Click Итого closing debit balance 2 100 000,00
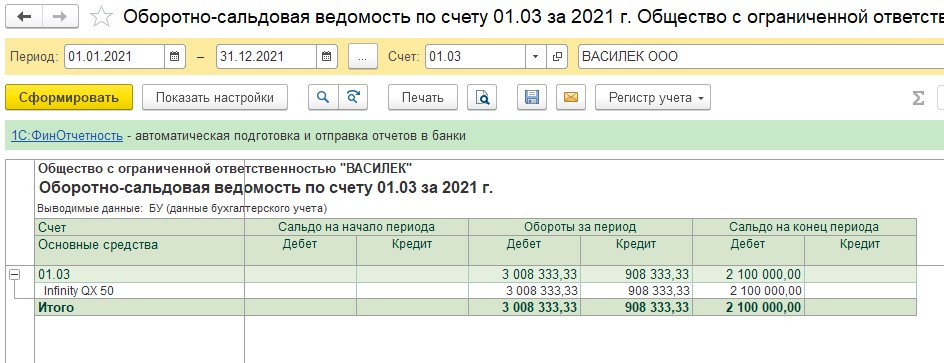 tap(748, 308)
